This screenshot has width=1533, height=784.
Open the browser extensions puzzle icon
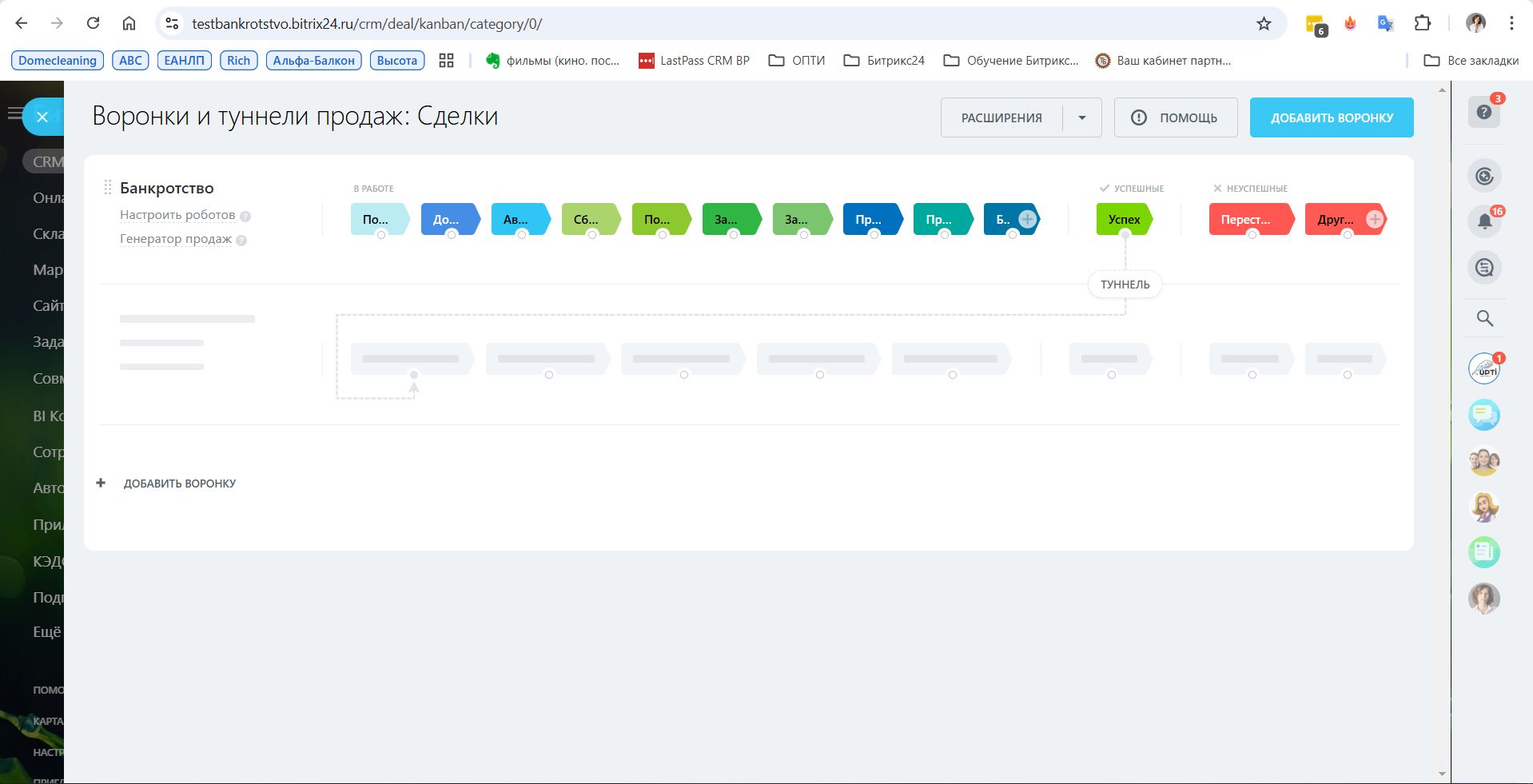(1423, 23)
